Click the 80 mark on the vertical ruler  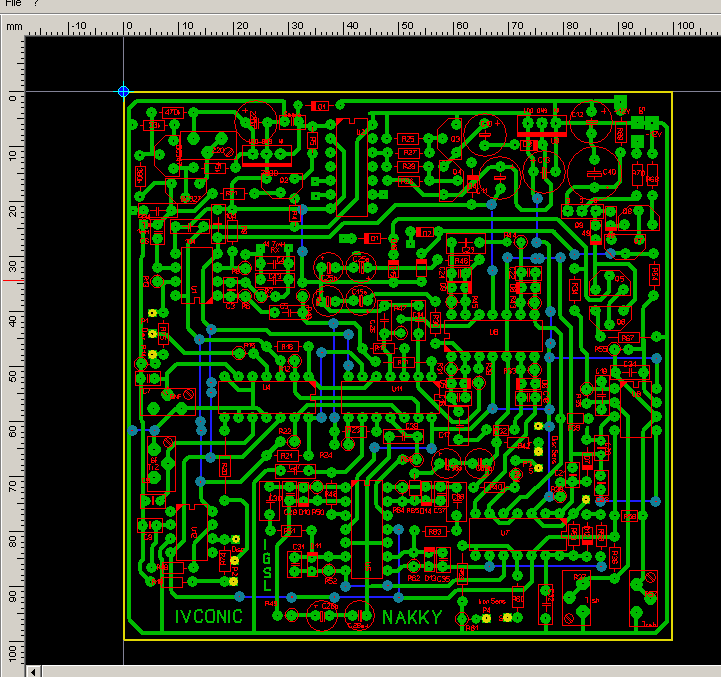pyautogui.click(x=12, y=541)
